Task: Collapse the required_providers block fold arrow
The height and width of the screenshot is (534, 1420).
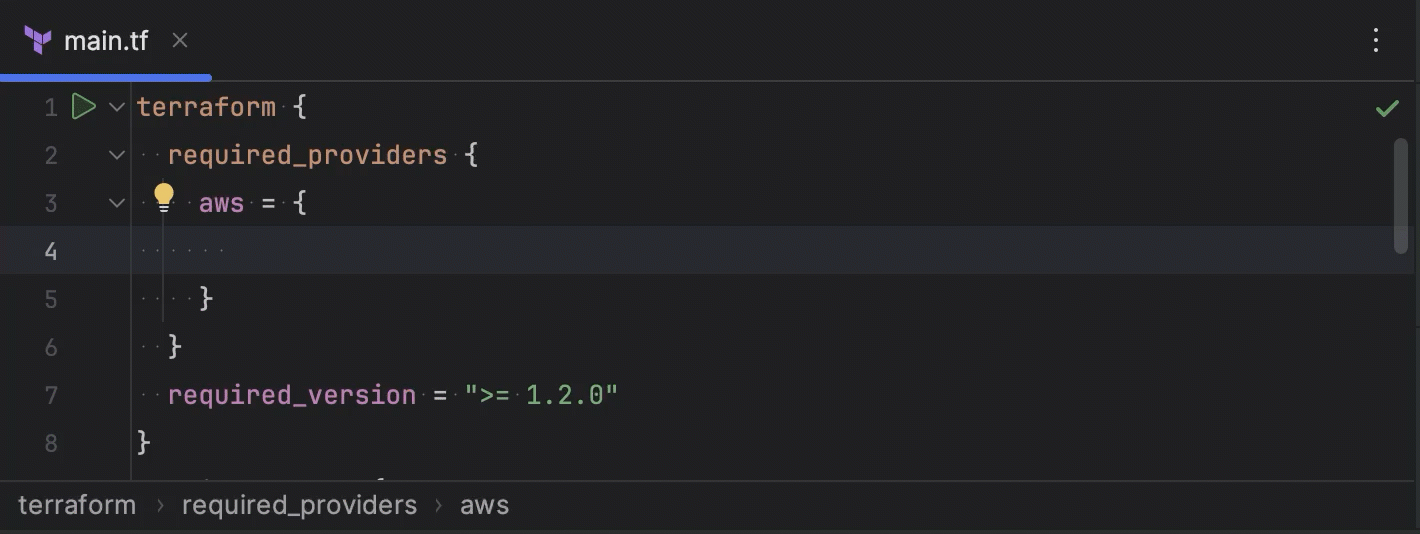Action: coord(117,155)
